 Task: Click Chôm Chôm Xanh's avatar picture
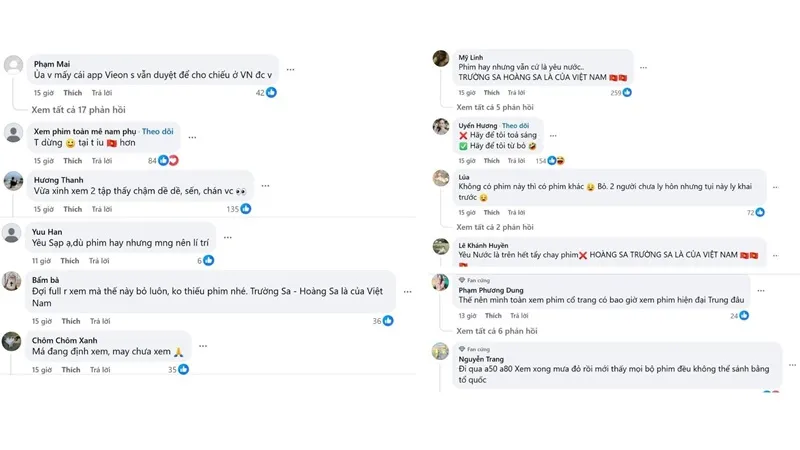[x=13, y=342]
